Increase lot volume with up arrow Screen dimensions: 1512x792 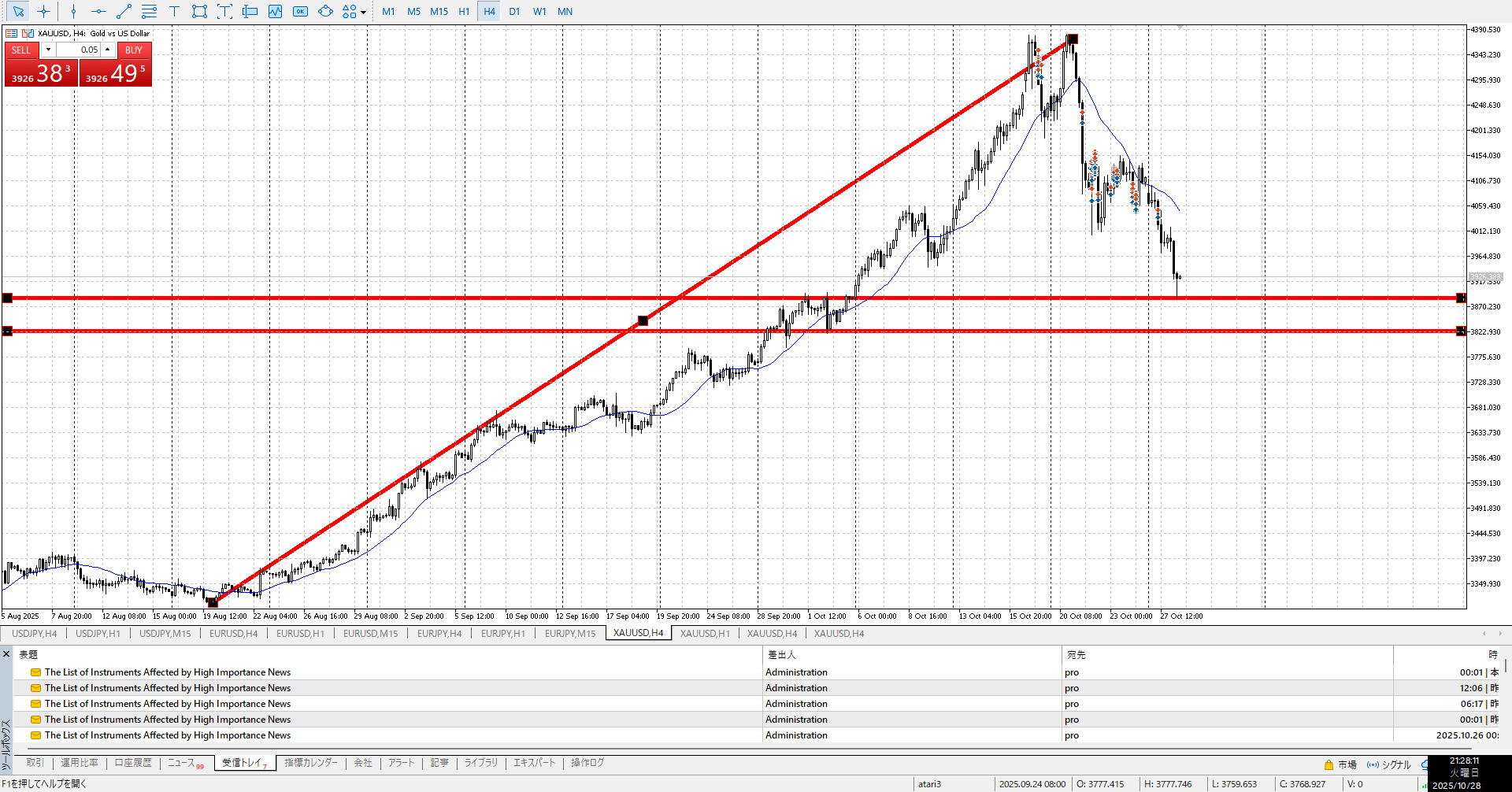[108, 50]
